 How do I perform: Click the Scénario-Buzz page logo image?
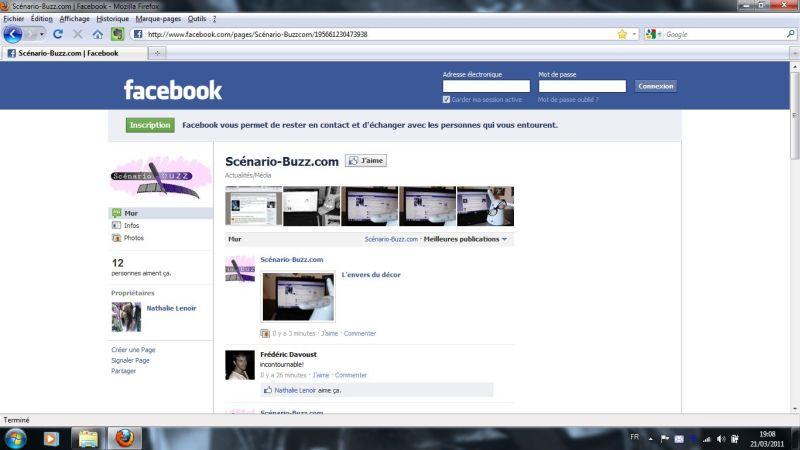[161, 177]
